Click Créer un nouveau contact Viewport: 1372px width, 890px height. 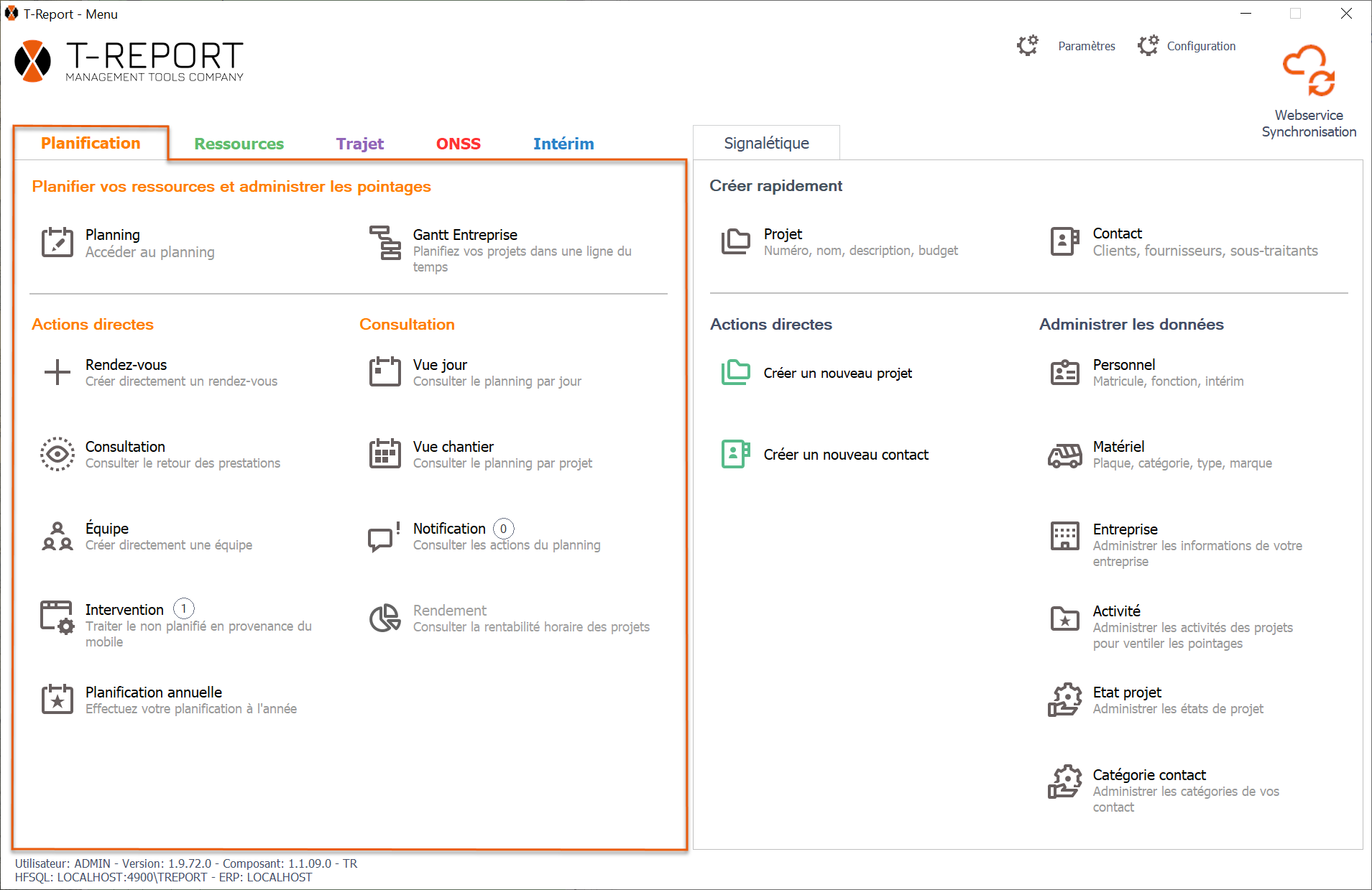pyautogui.click(x=845, y=455)
